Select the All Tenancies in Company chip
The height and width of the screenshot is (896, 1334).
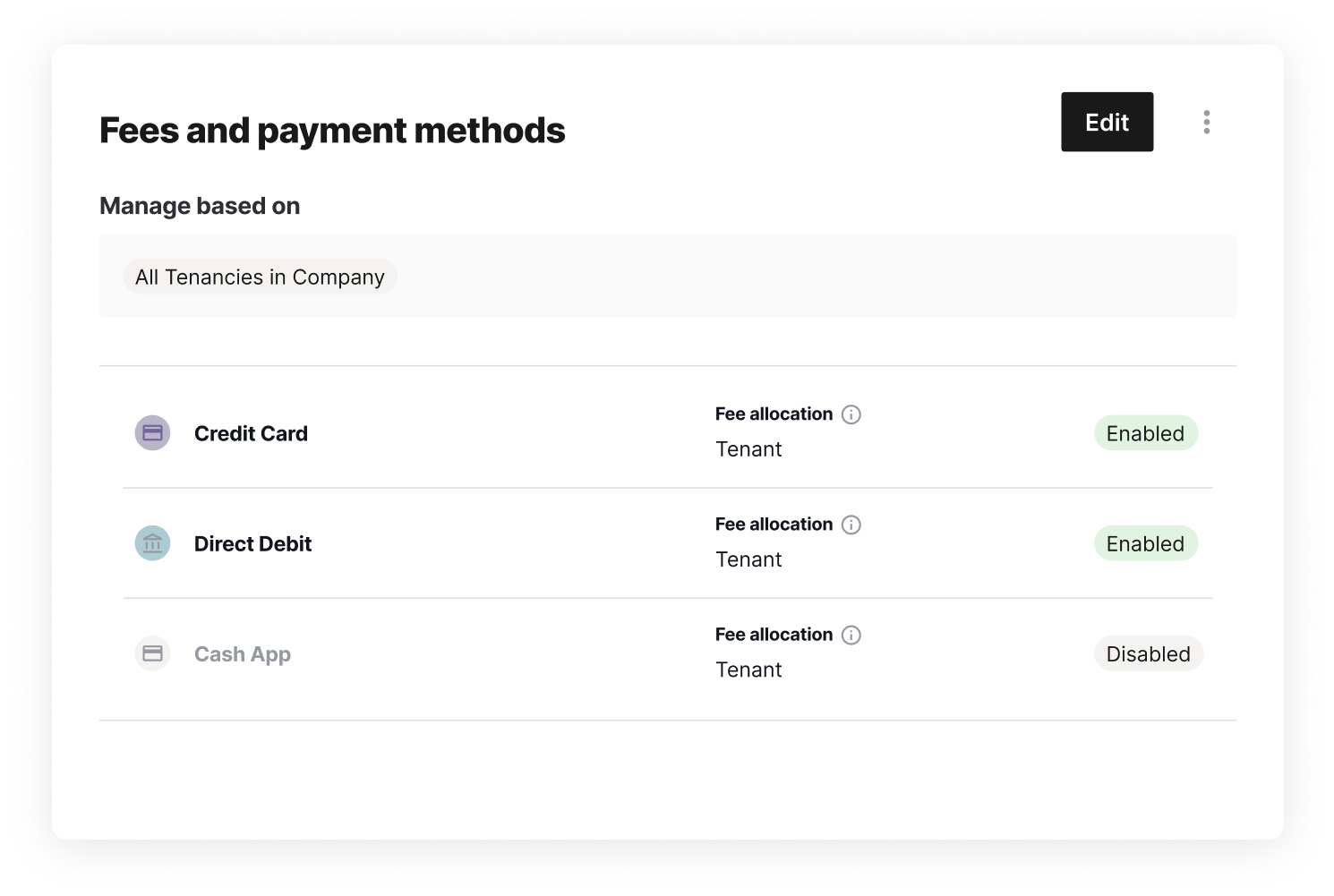(260, 277)
